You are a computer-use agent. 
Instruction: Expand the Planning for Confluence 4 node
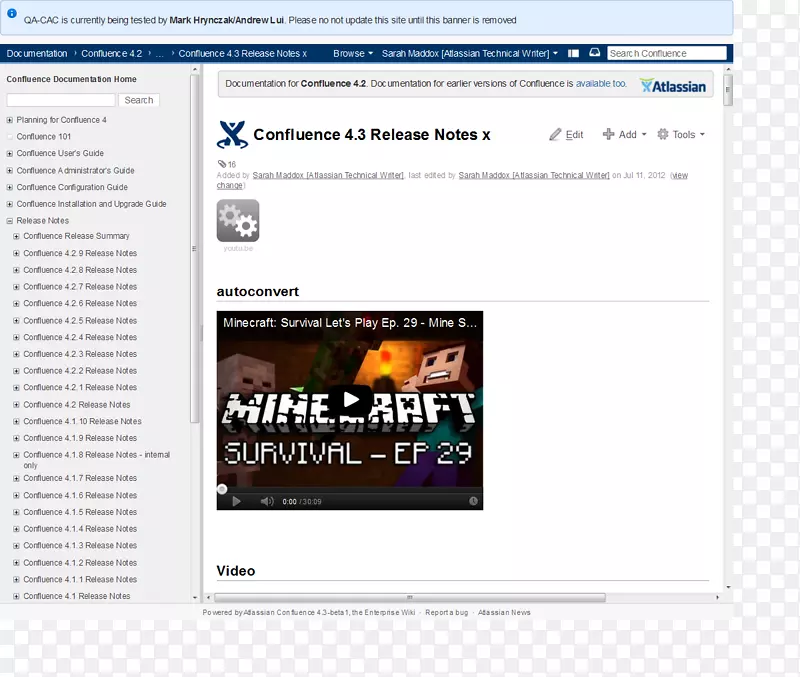pyautogui.click(x=10, y=120)
